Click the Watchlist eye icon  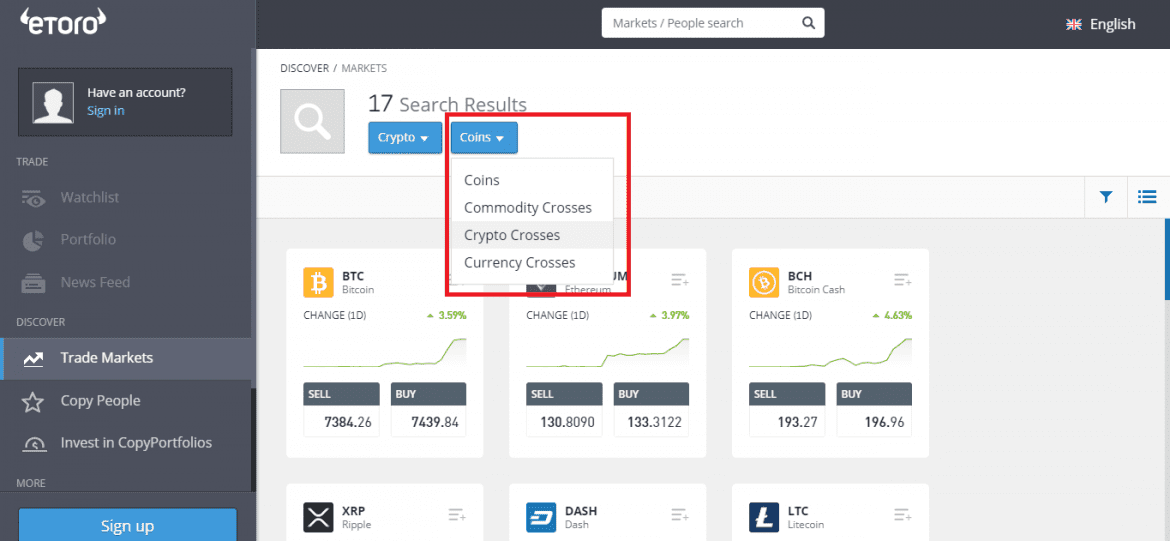32,198
